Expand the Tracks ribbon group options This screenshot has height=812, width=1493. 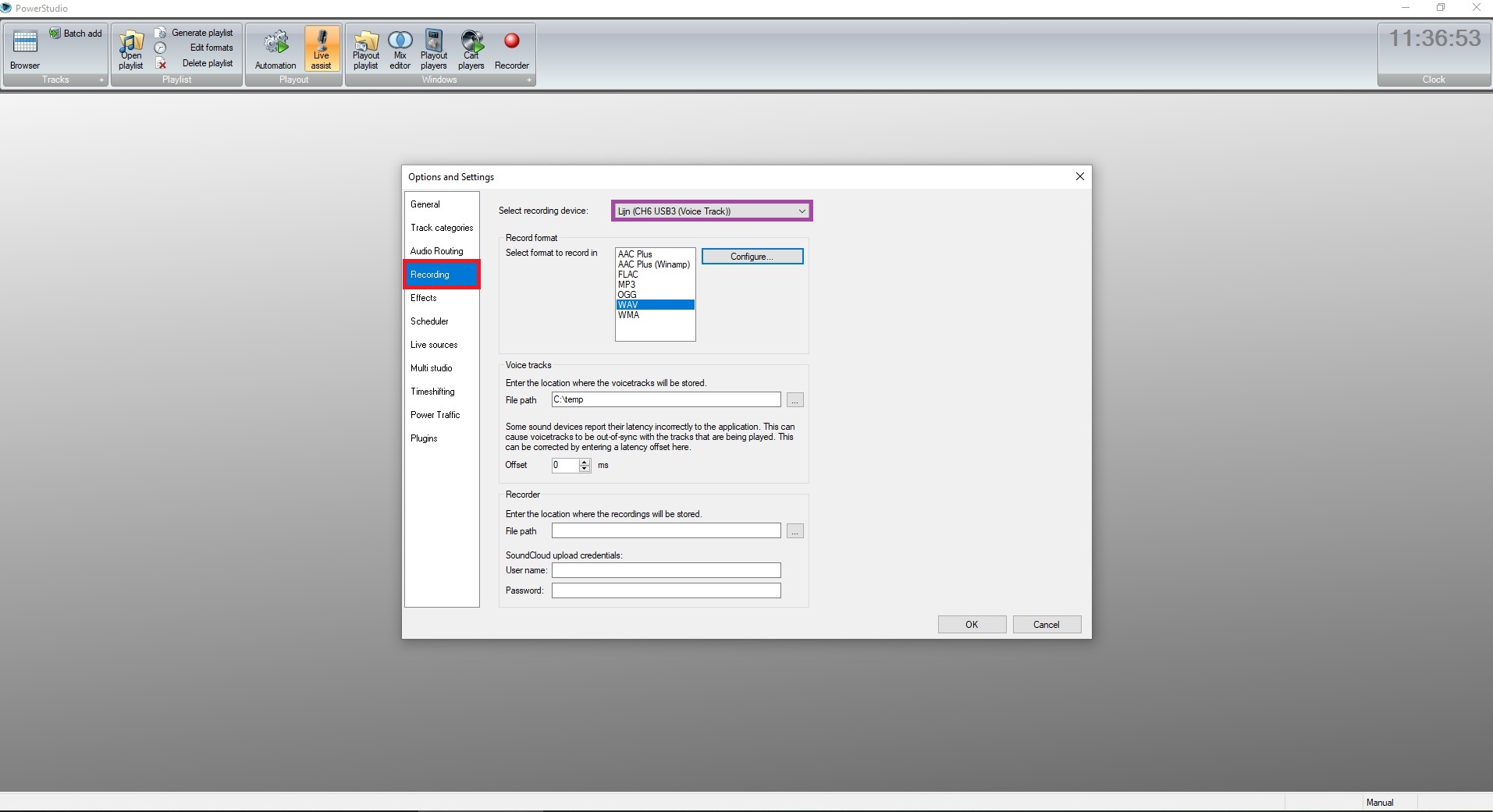tap(101, 80)
